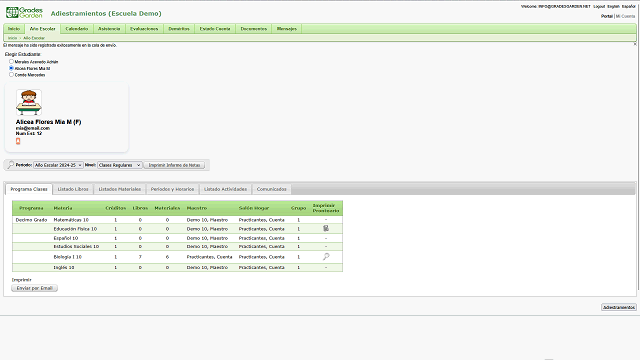Open the Nivel dropdown Clases Regulares
The image size is (640, 360).
coord(120,165)
